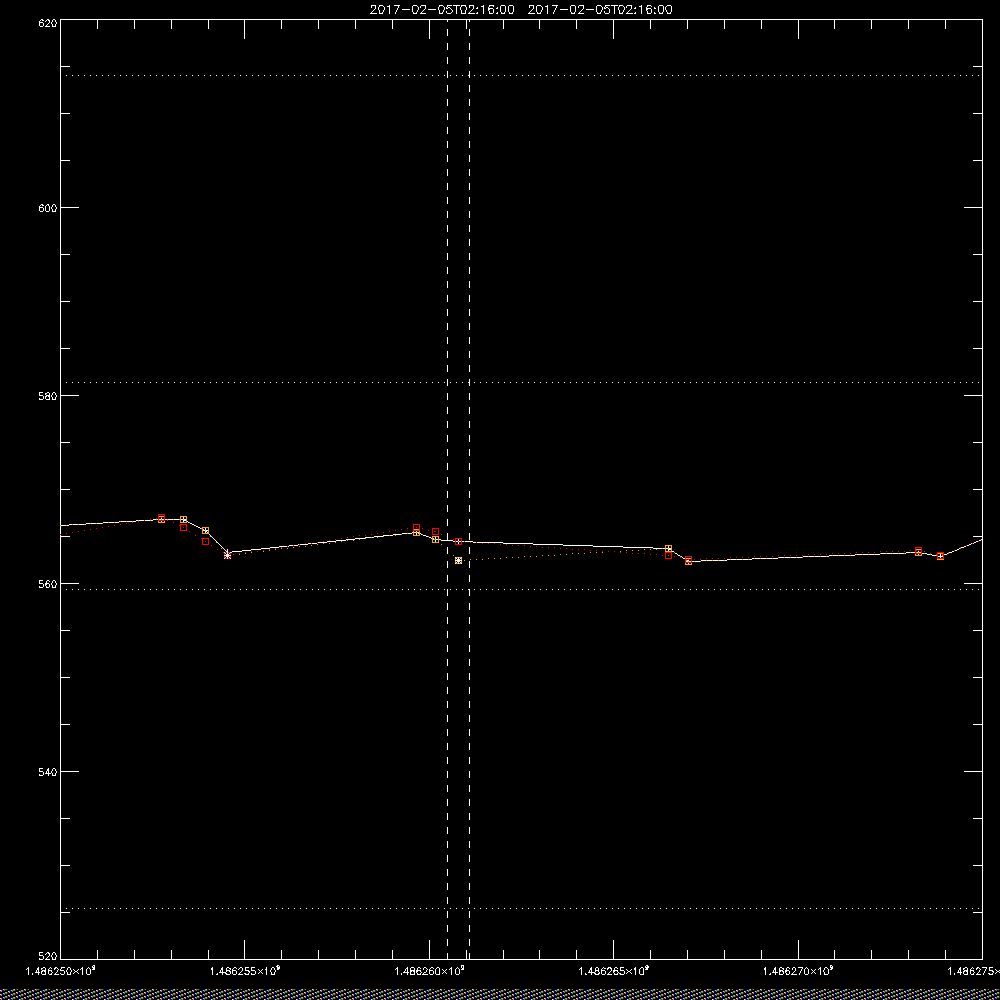Click x-axis label 1.486255×10⁹
This screenshot has width=1000, height=1000.
point(245,971)
